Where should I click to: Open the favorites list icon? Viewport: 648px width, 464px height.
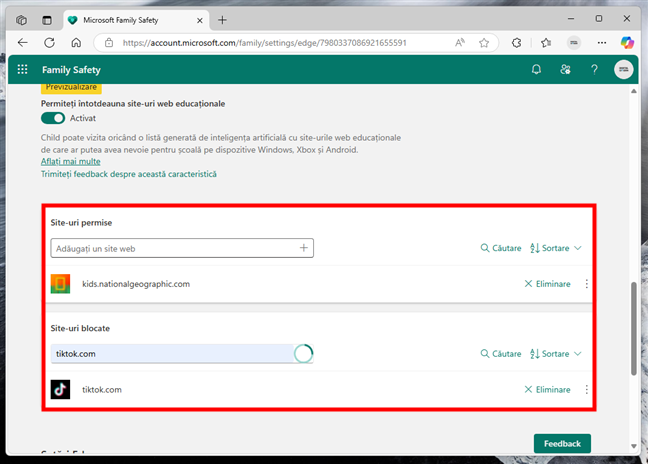[546, 43]
